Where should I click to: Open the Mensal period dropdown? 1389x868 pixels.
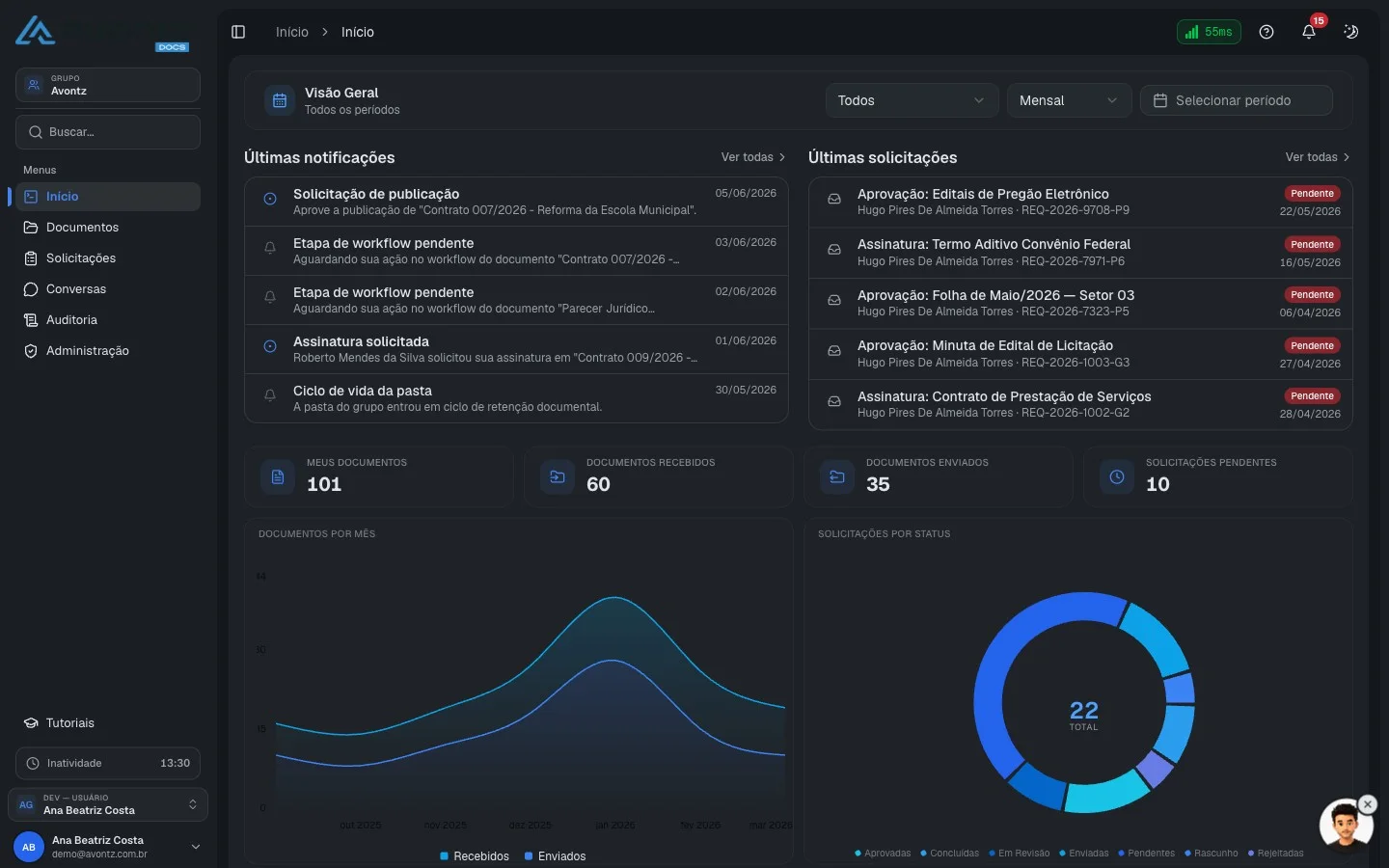(1069, 100)
